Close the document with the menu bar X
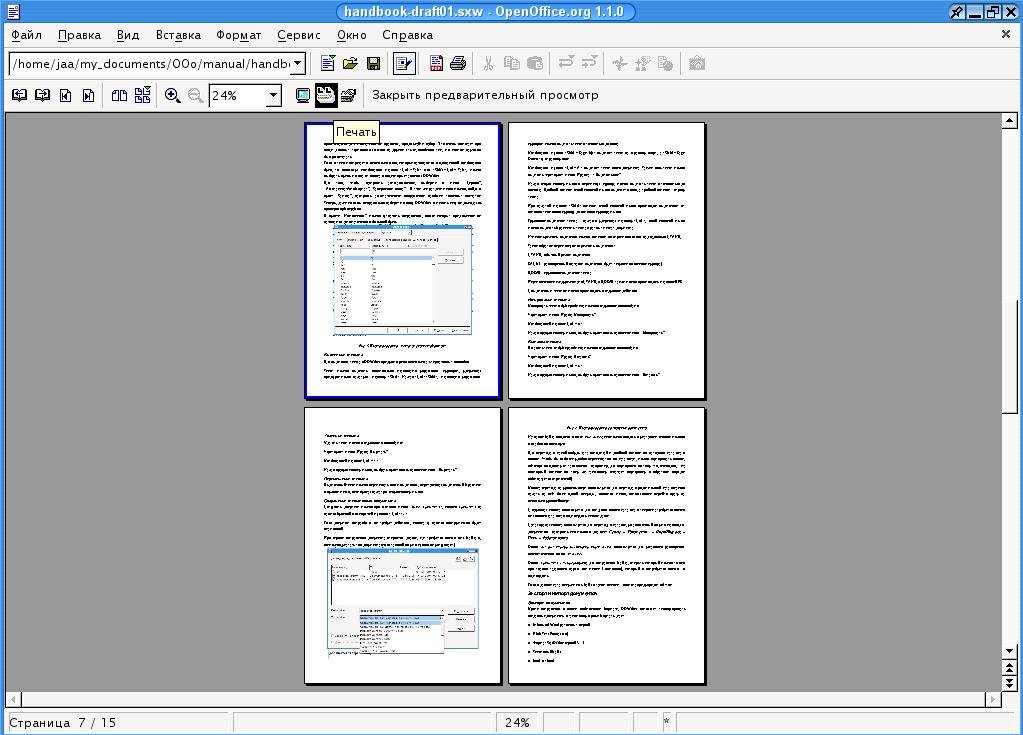Viewport: 1023px width, 735px height. click(1005, 35)
